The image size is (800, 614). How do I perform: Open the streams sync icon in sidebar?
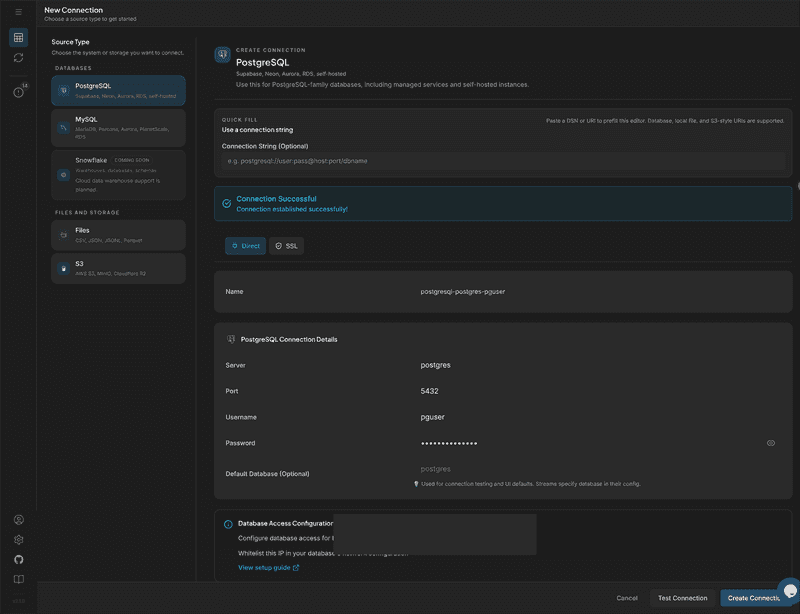click(x=18, y=58)
